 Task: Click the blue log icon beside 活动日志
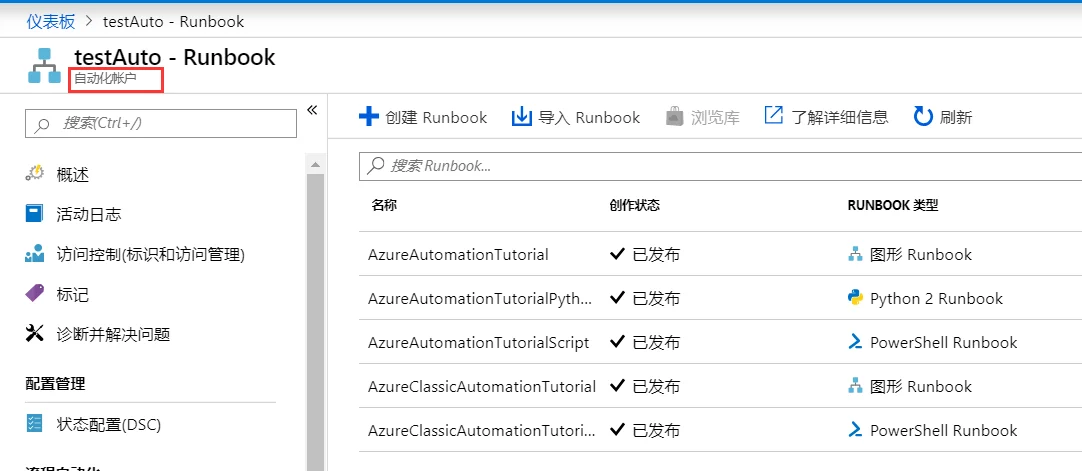click(x=34, y=214)
